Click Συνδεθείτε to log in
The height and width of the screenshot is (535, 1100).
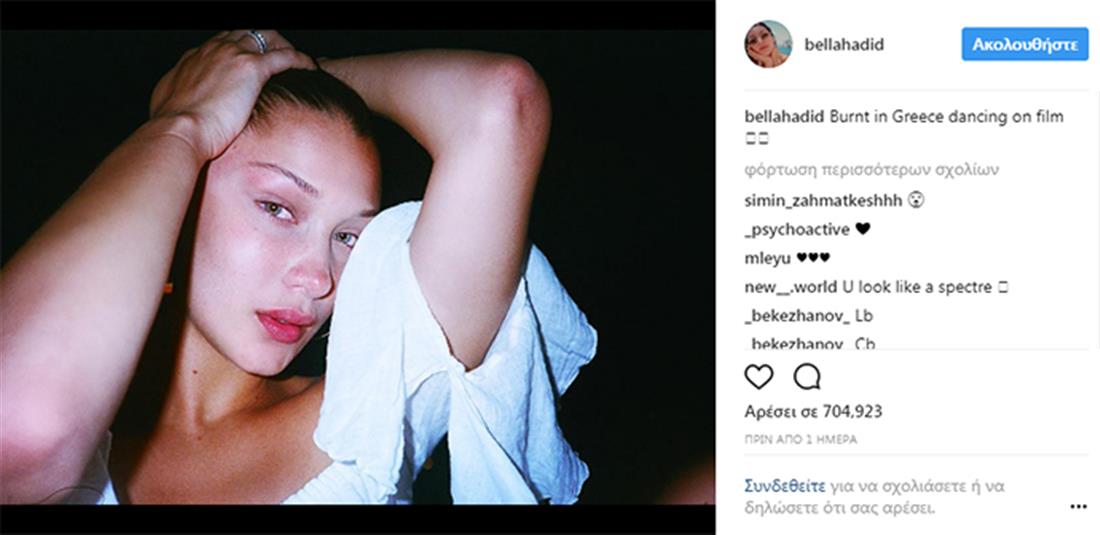[784, 485]
